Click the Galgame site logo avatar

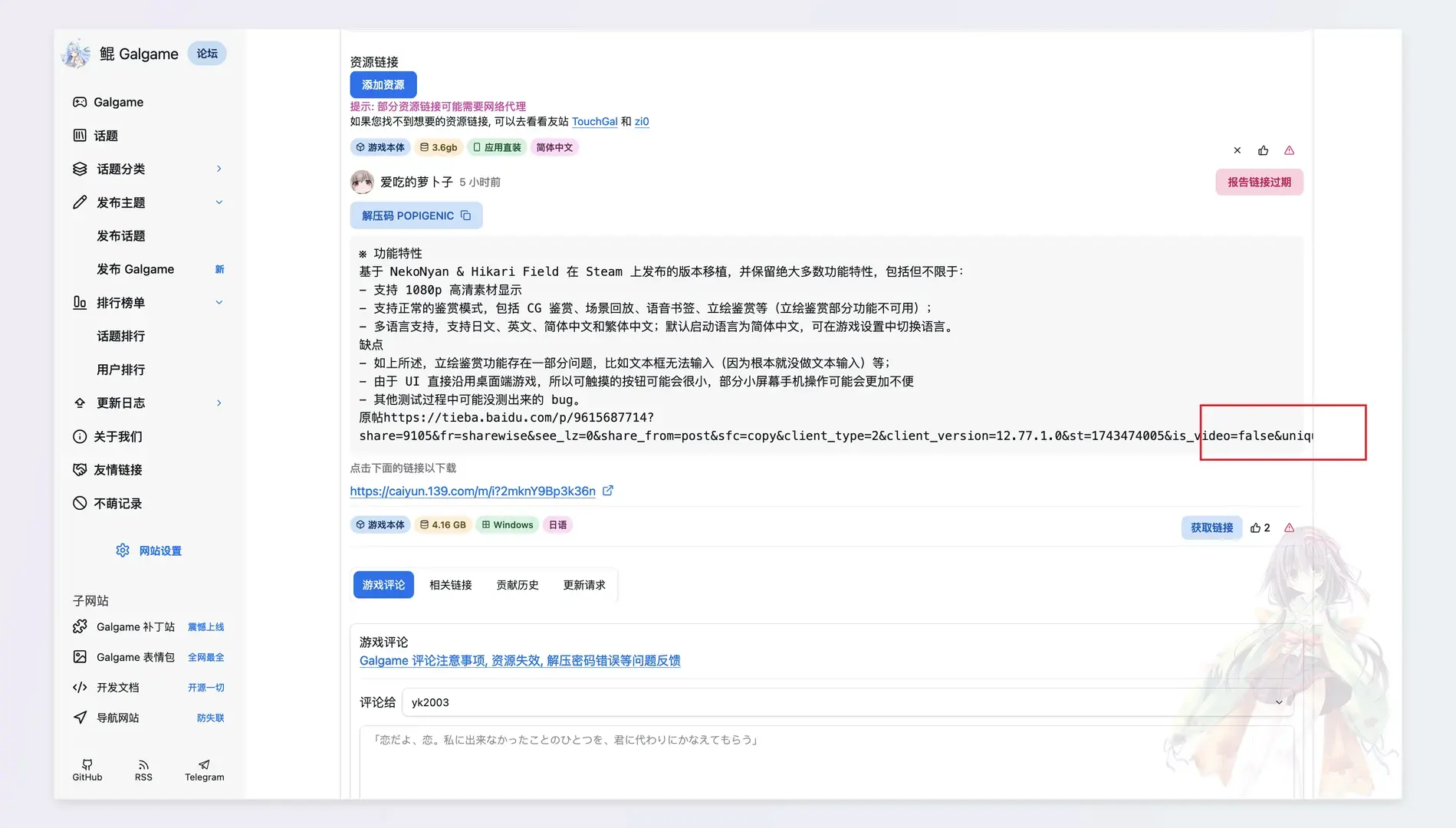point(76,54)
